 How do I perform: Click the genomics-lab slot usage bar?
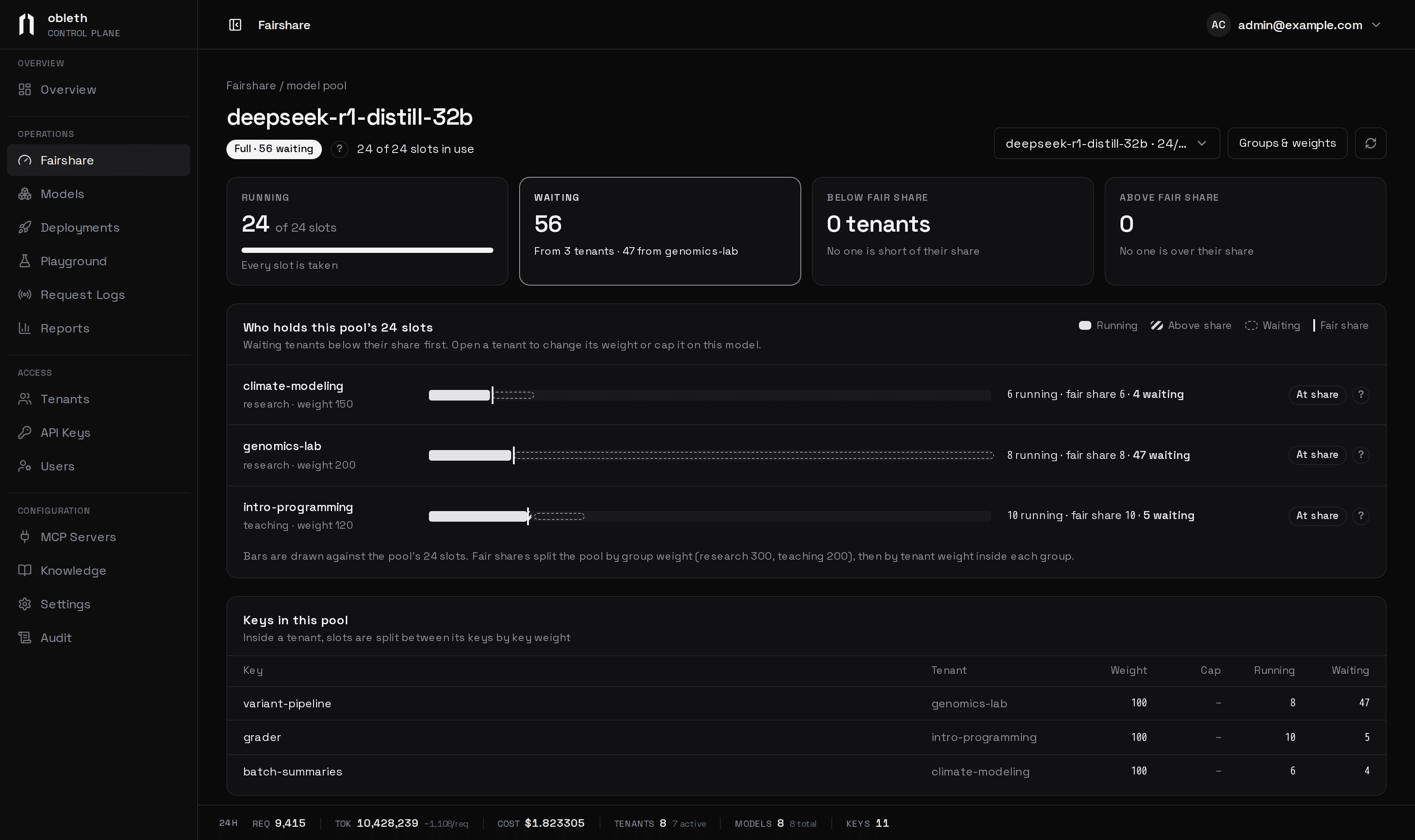coord(710,455)
